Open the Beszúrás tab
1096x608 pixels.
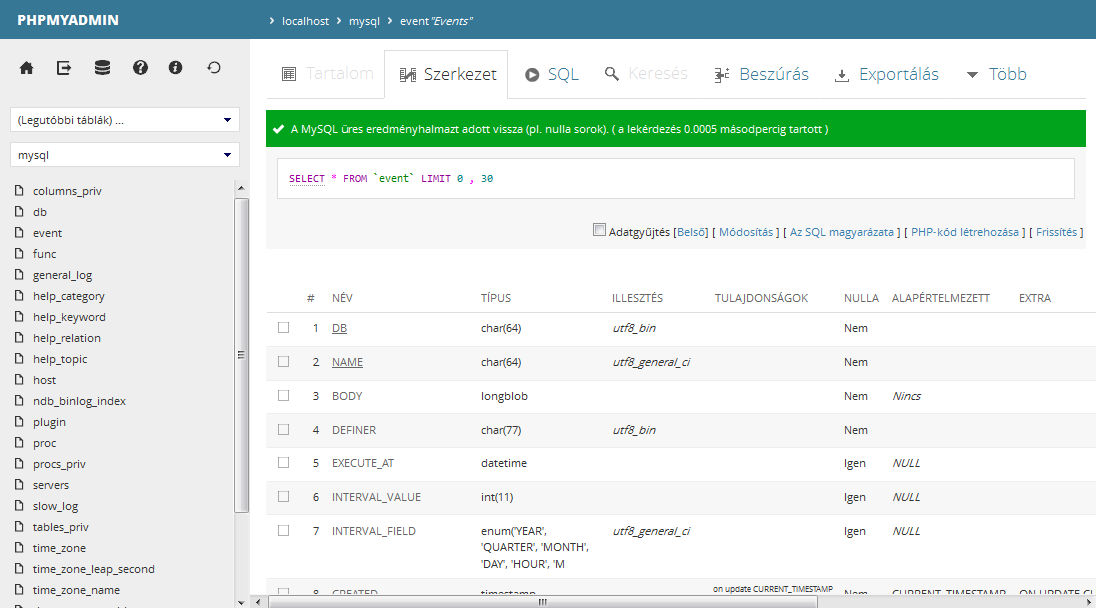[762, 74]
